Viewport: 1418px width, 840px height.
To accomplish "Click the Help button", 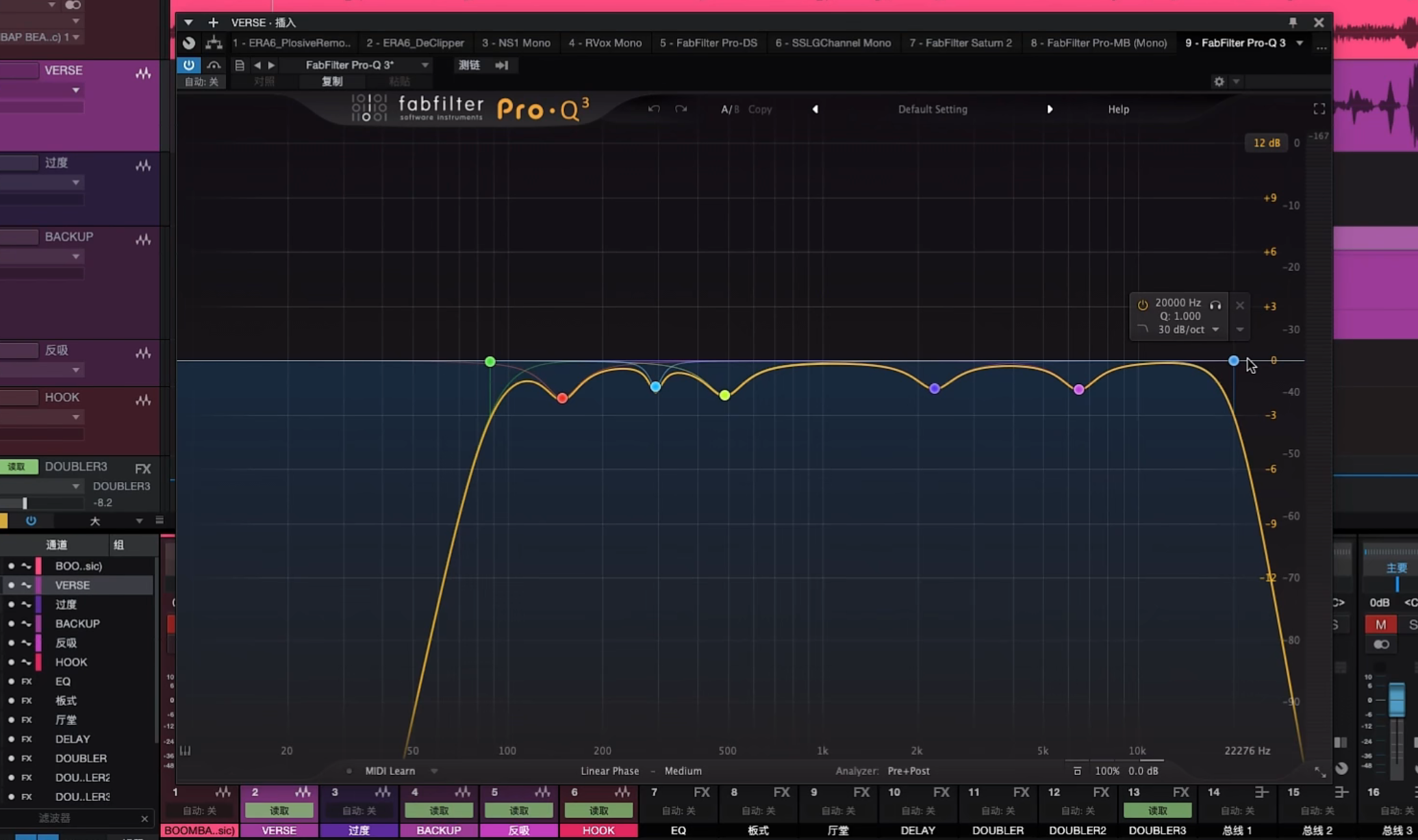I will [1118, 109].
